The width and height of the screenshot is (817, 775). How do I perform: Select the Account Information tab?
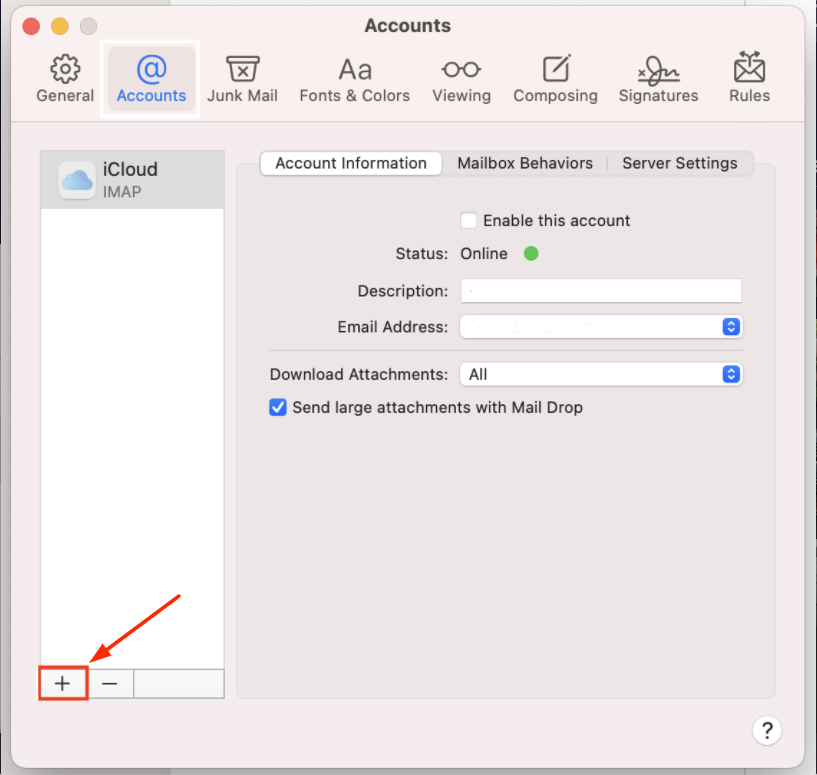(x=351, y=163)
